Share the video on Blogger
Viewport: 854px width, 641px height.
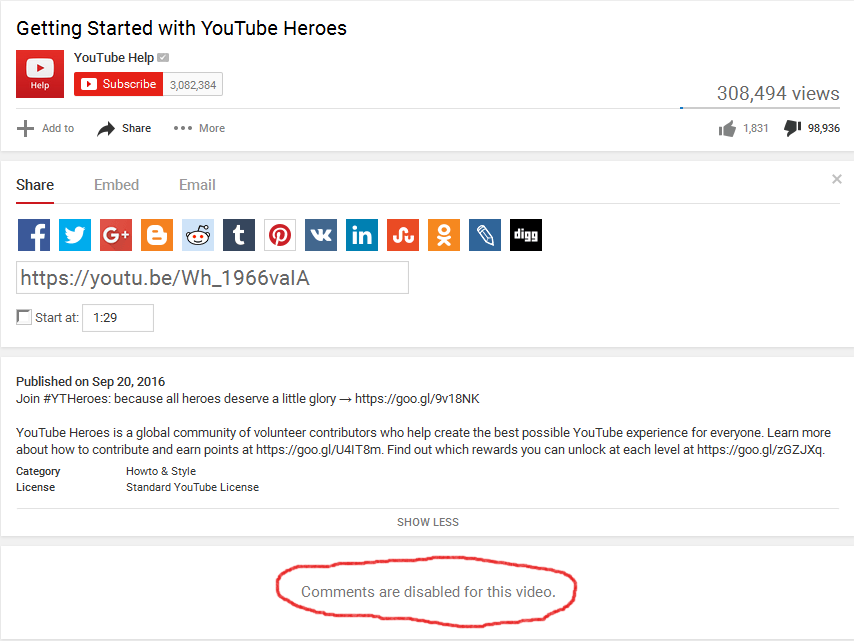157,235
